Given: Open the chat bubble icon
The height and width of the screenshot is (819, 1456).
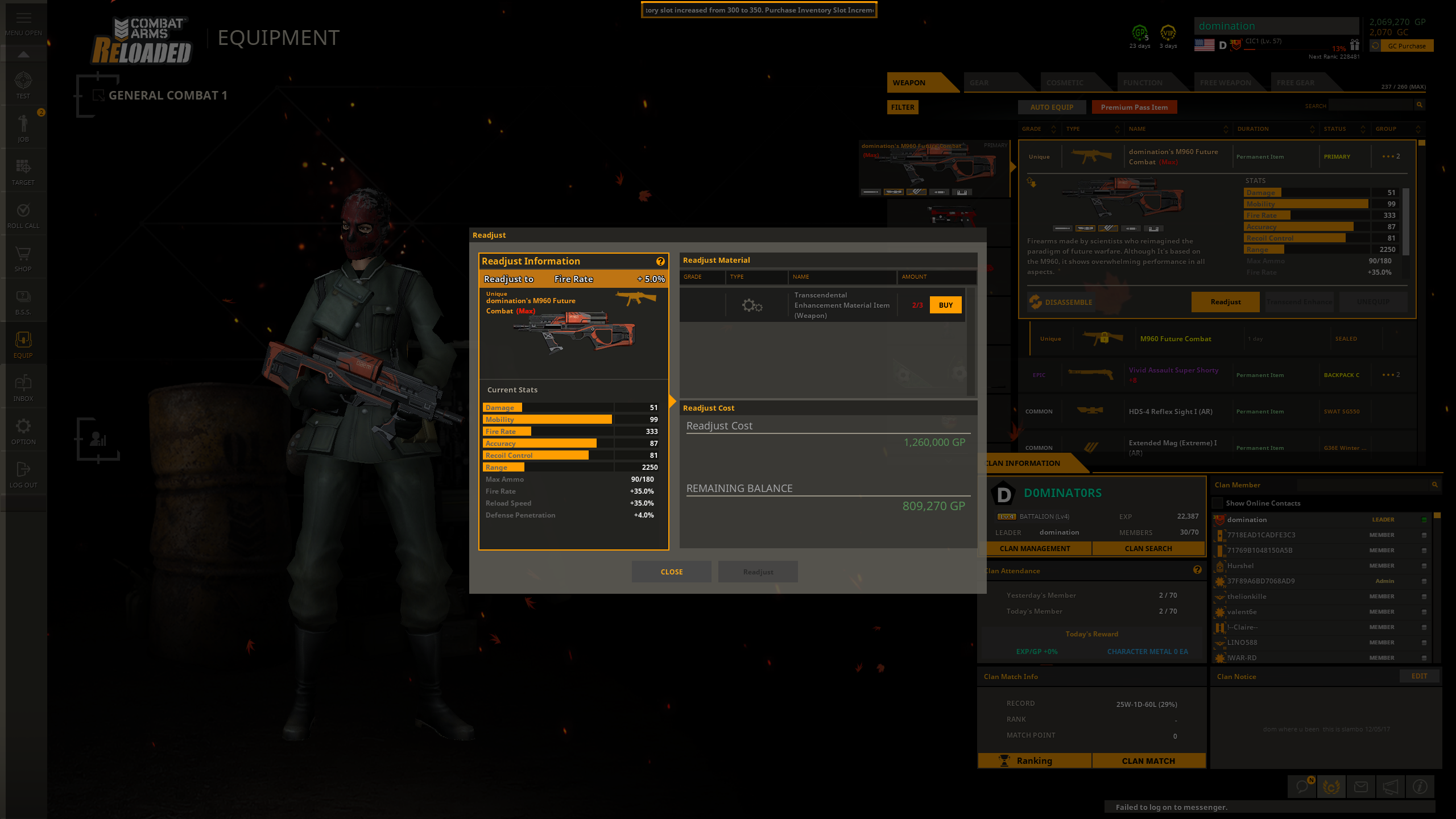Looking at the screenshot, I should (1302, 787).
